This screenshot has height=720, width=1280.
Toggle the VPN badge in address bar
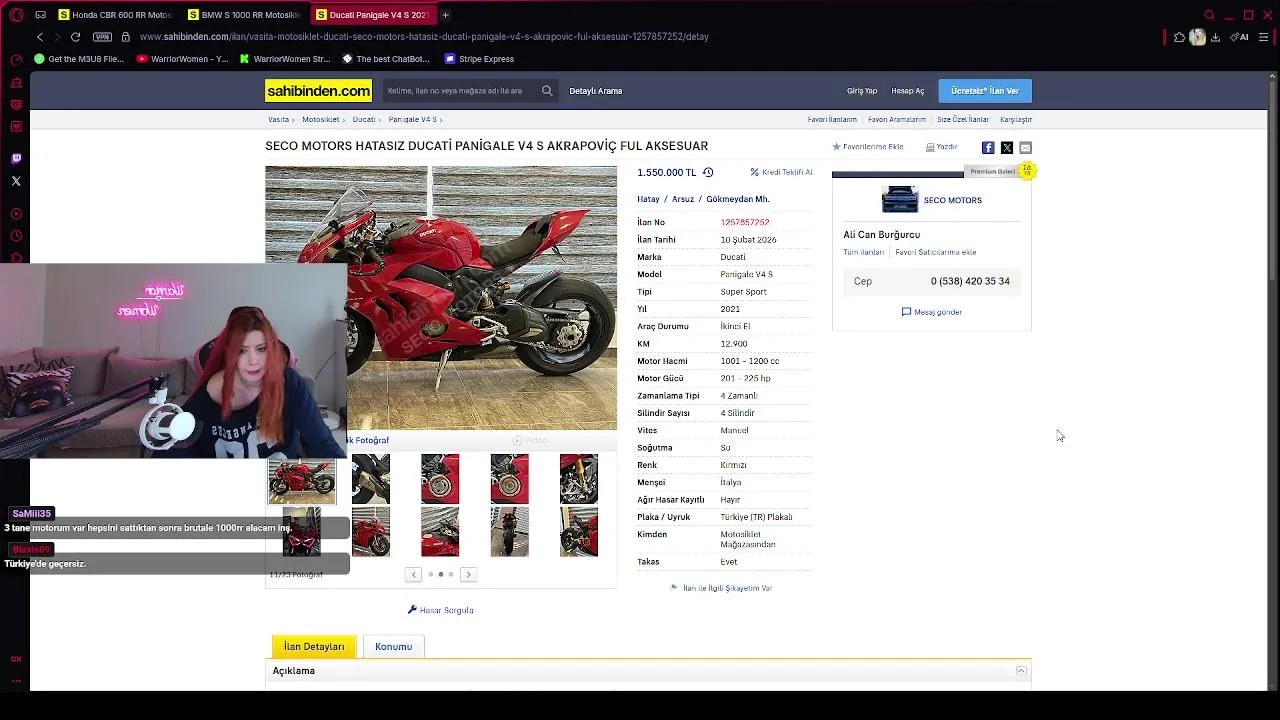pyautogui.click(x=102, y=37)
